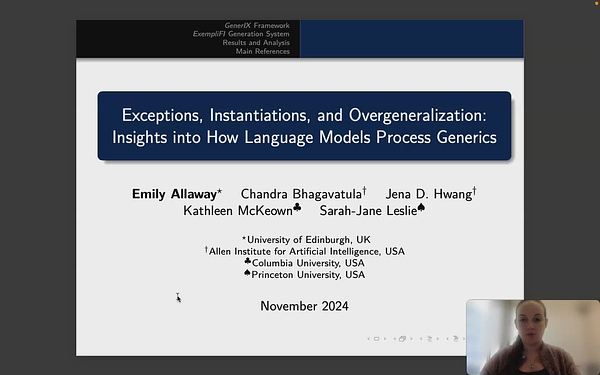Viewport: 600px width, 375px height.
Task: Click the subsection navigation icon
Action: click(429, 339)
